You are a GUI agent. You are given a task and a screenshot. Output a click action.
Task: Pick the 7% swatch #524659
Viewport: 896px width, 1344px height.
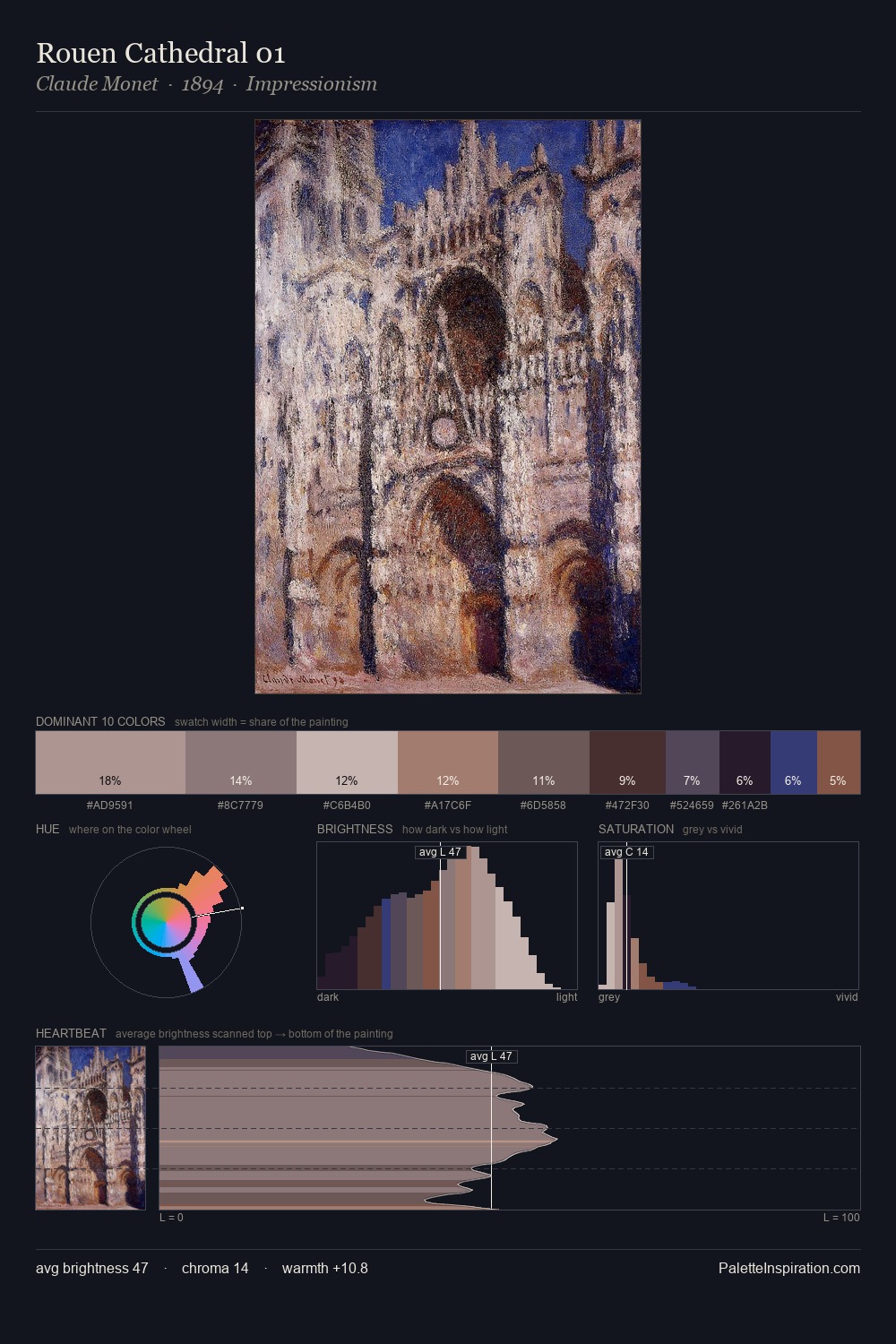coord(693,762)
